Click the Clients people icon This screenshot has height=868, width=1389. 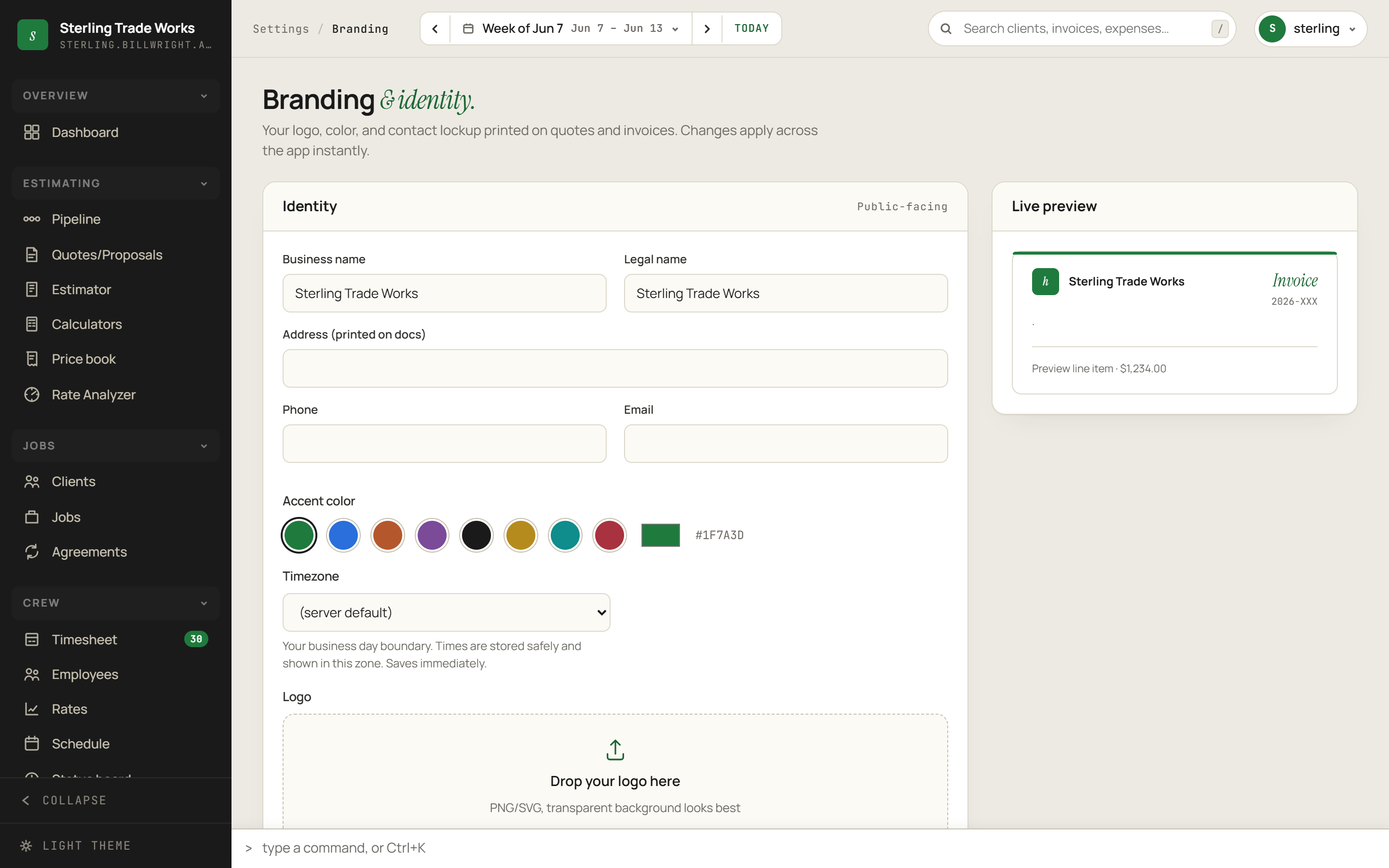point(31,481)
